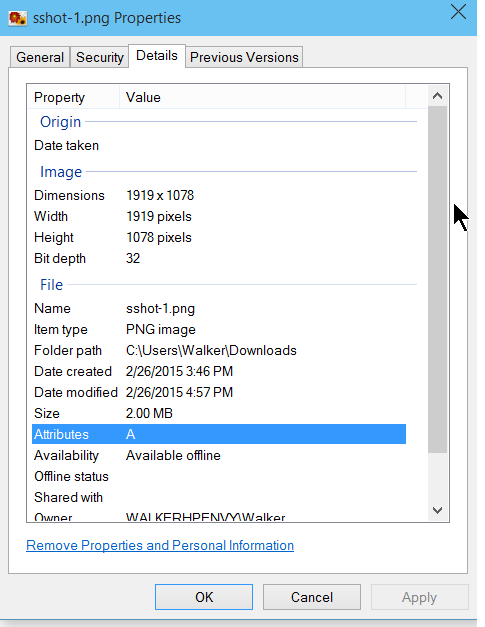Select the Folder path row
Screen dimensions: 485x627
click(219, 350)
